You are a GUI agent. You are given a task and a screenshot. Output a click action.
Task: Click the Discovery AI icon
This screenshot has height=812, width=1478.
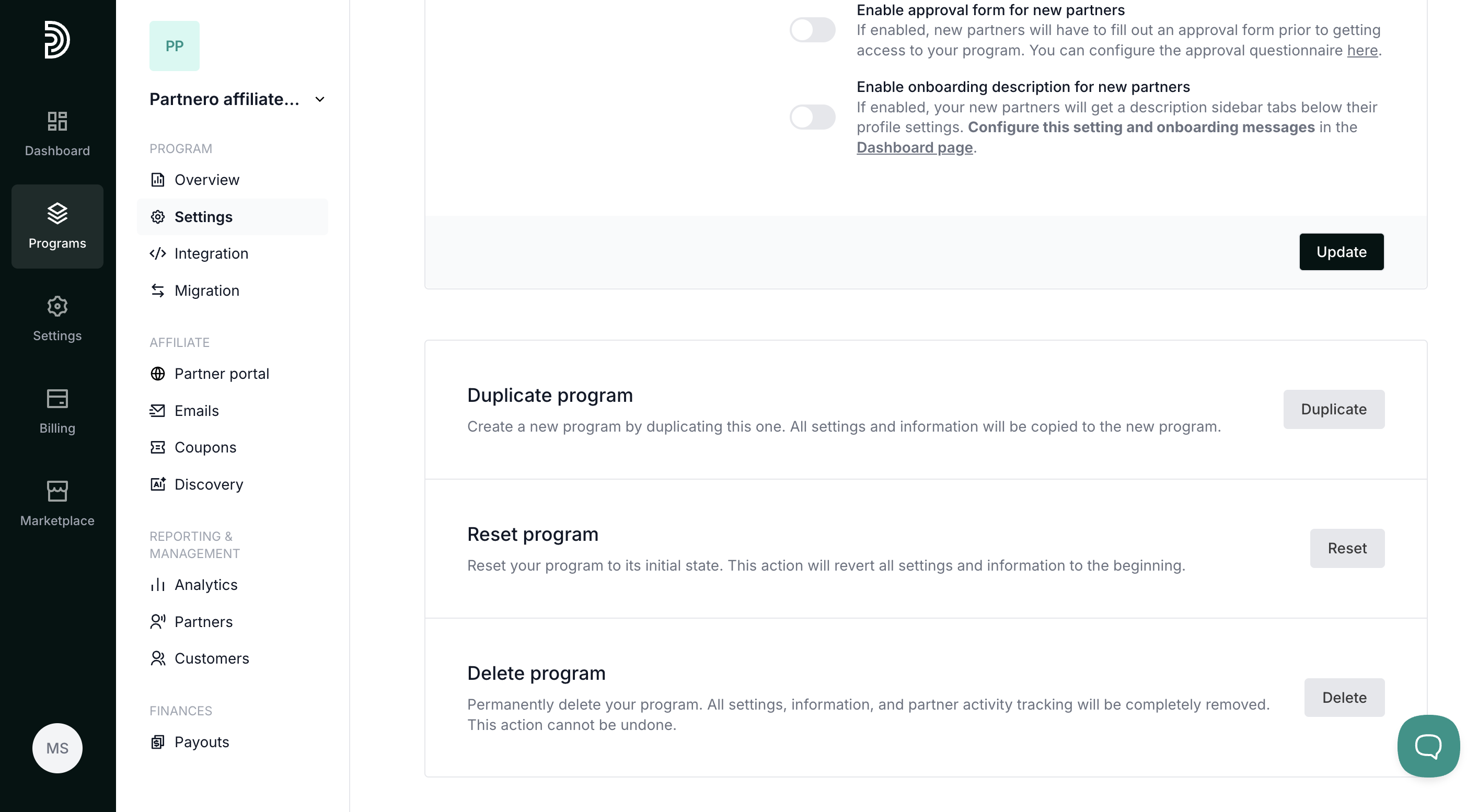(158, 484)
